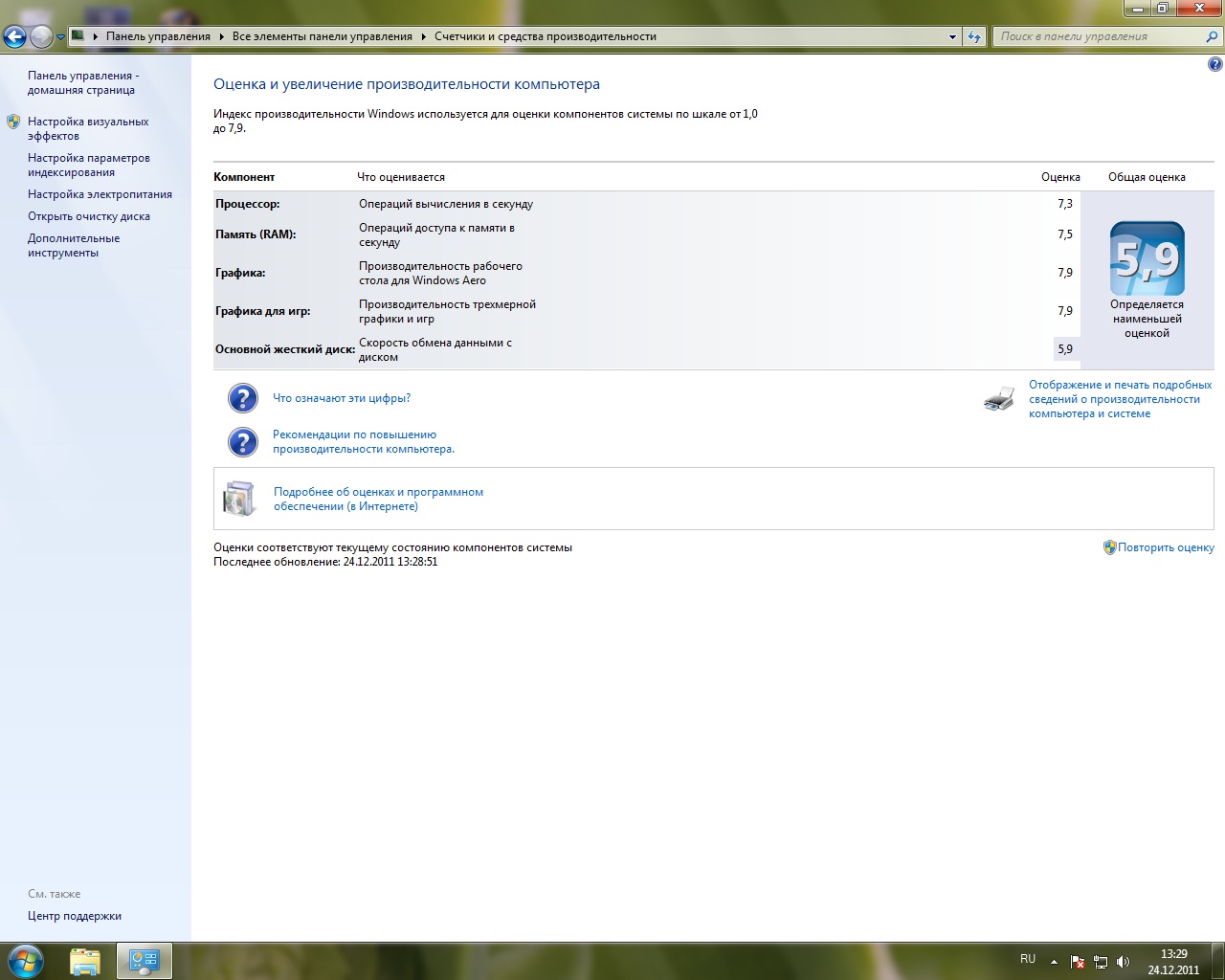Click the Процессор: component label
Image resolution: width=1225 pixels, height=980 pixels.
click(248, 204)
